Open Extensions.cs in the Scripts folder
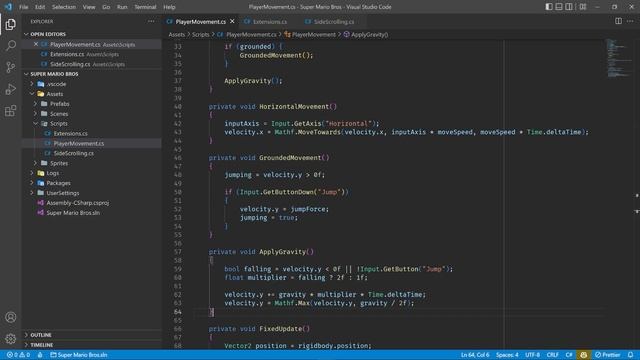This screenshot has height=360, width=640. click(x=70, y=133)
